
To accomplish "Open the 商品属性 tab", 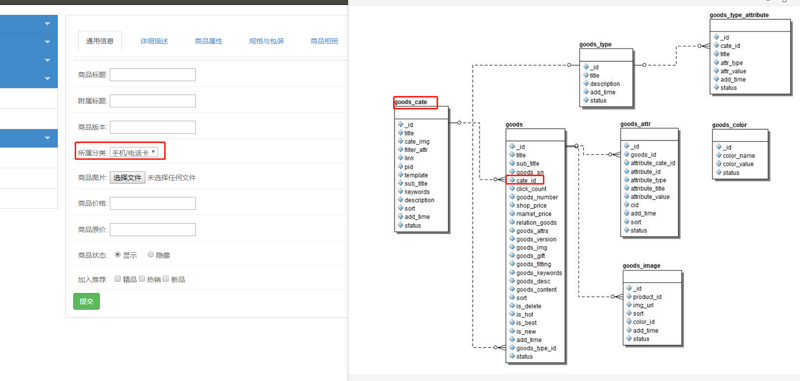I will tap(209, 41).
